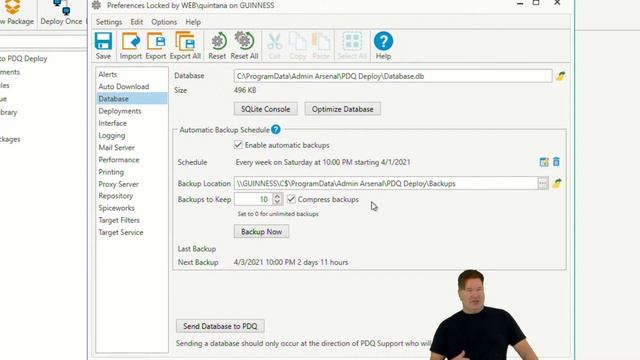The height and width of the screenshot is (360, 640).
Task: Decrease Backups to Keep value
Action: tap(278, 202)
